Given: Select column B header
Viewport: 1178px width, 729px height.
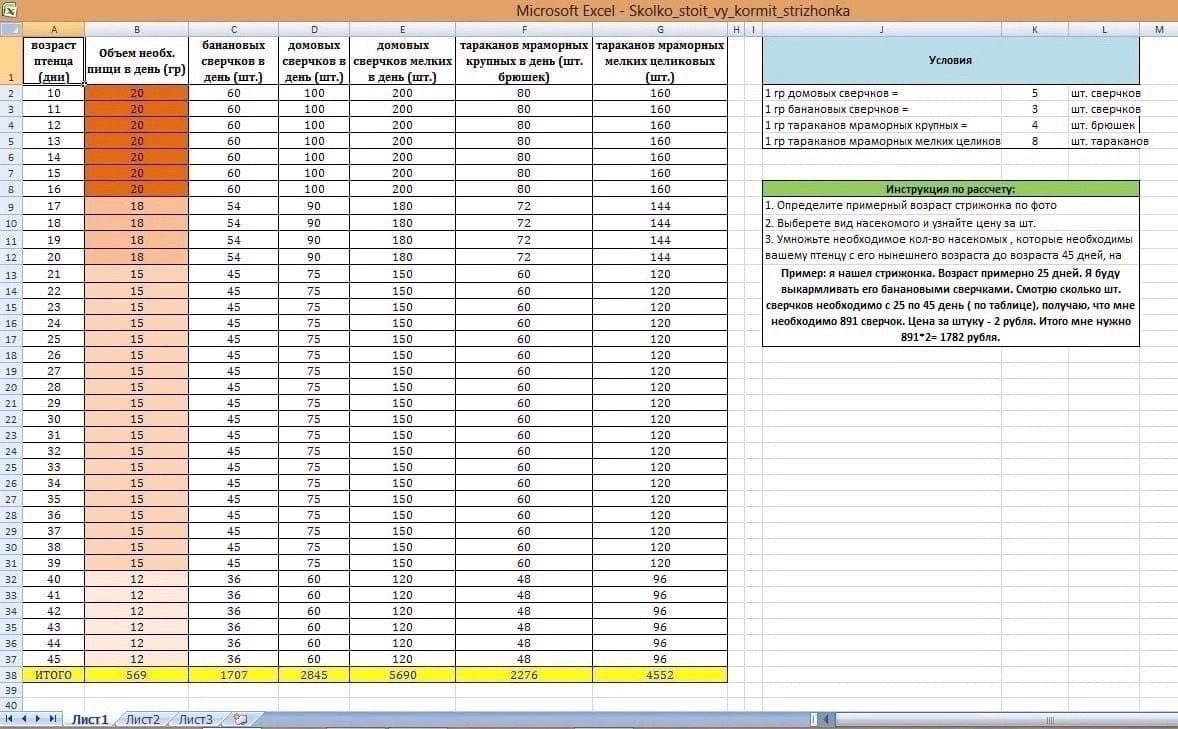Looking at the screenshot, I should (137, 29).
